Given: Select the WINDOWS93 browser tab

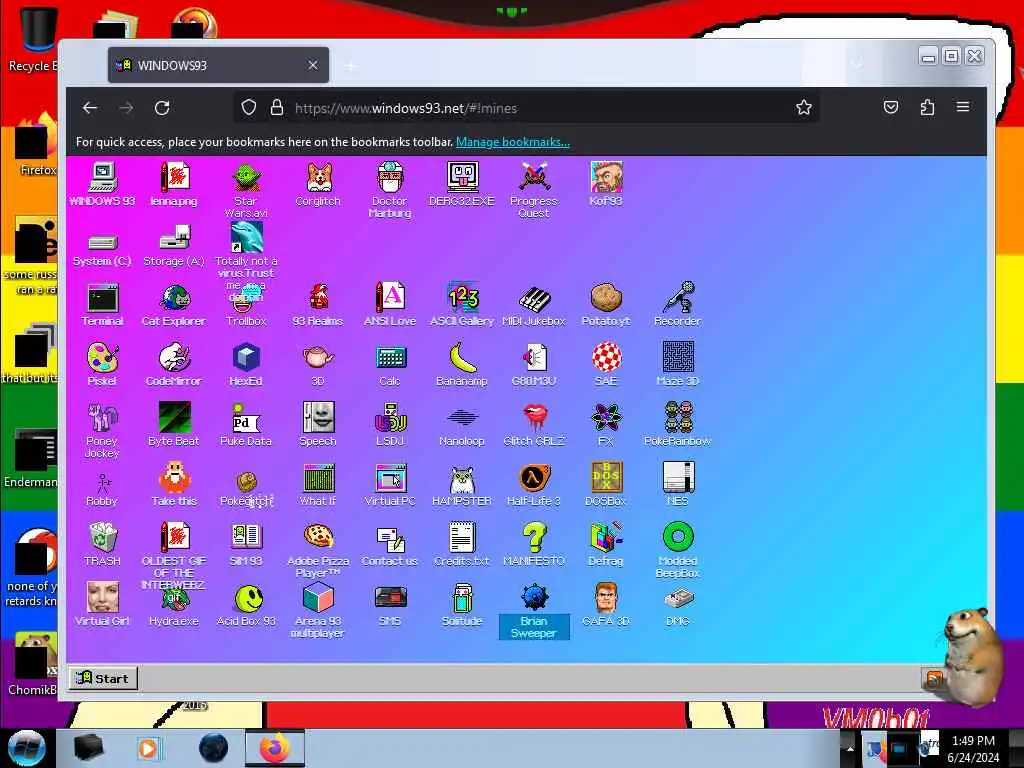Looking at the screenshot, I should pos(218,65).
